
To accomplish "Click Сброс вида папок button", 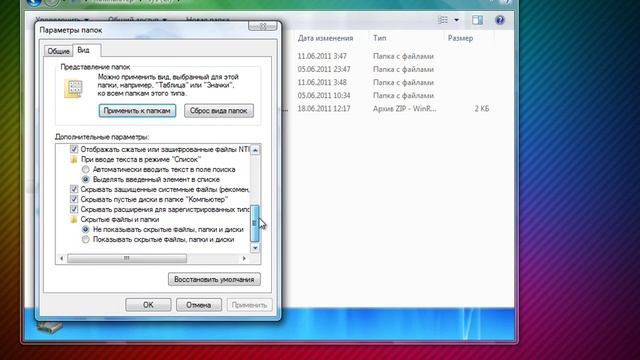I will click(218, 111).
